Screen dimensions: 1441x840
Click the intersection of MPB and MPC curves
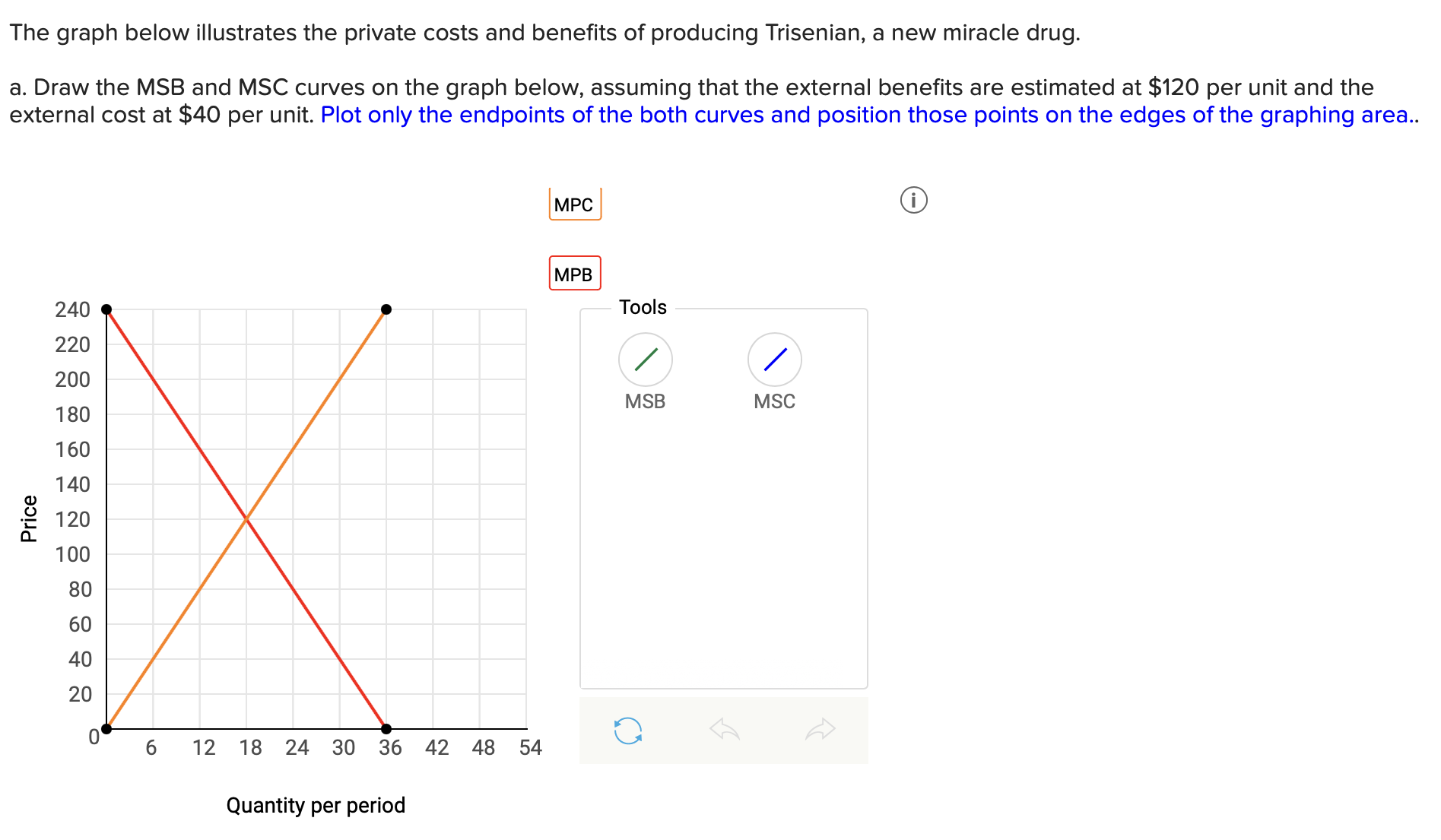[246, 519]
